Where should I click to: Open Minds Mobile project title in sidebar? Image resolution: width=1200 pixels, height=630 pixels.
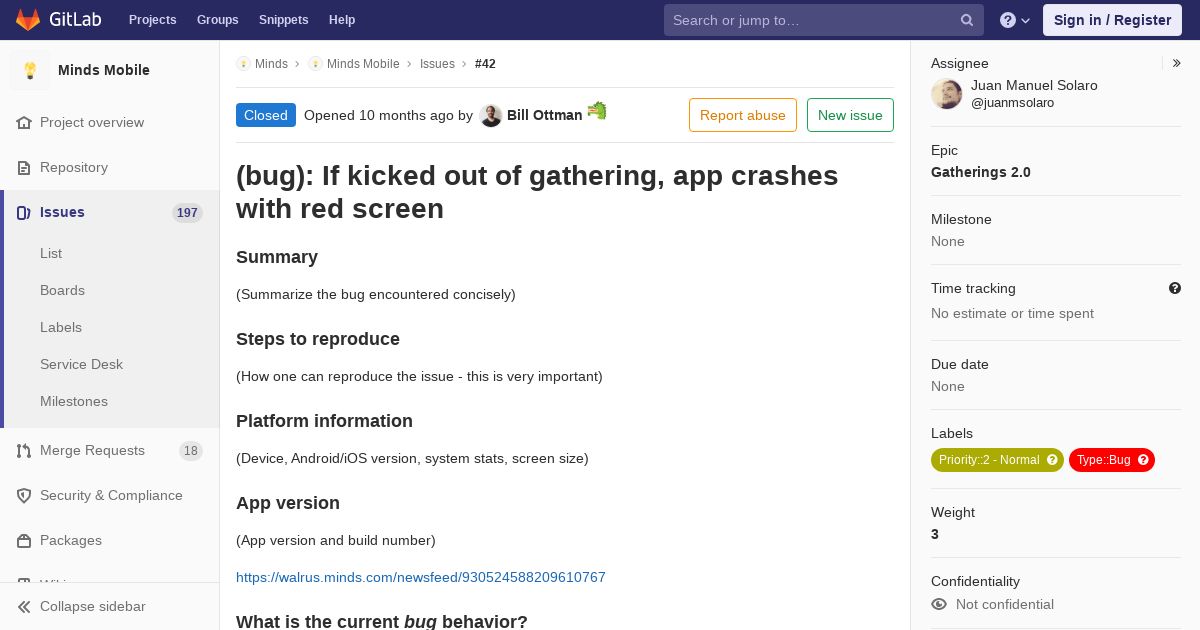104,70
